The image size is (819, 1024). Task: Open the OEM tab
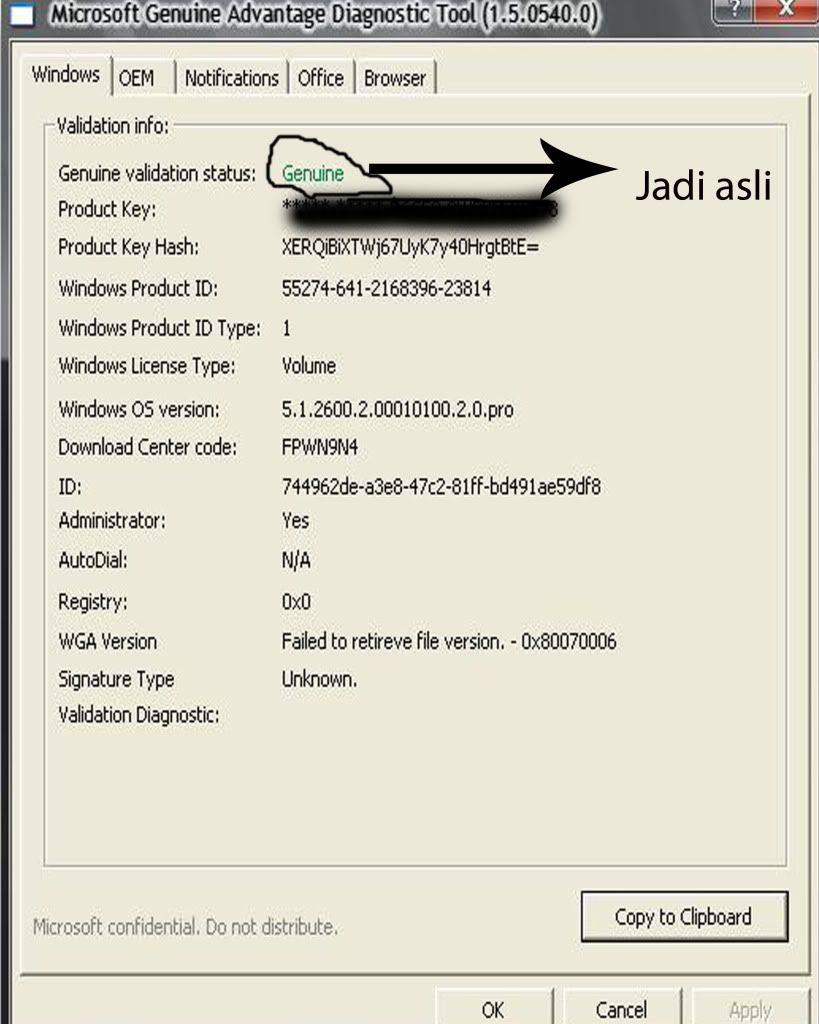(x=143, y=78)
